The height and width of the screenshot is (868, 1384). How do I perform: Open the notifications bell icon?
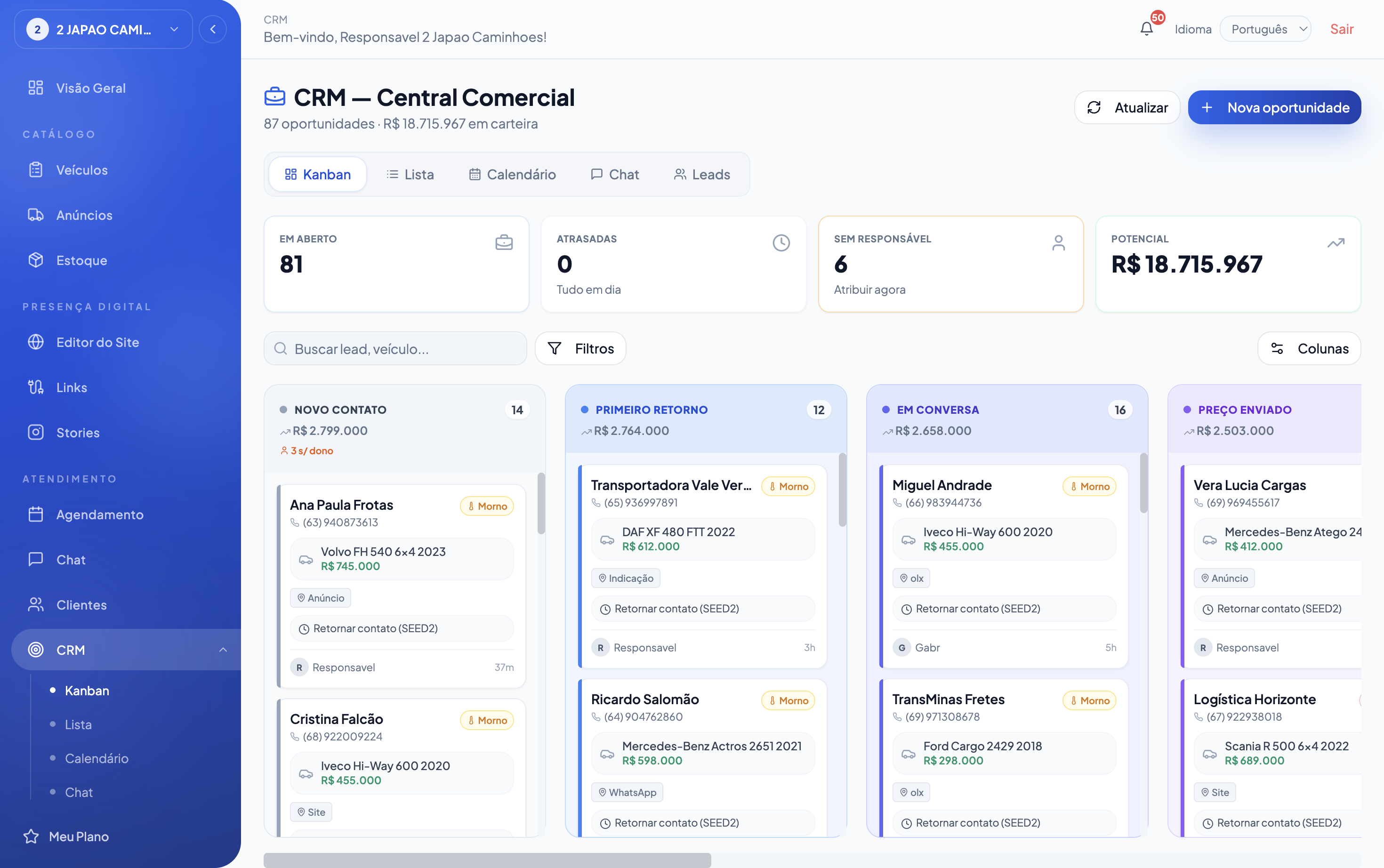coord(1146,28)
